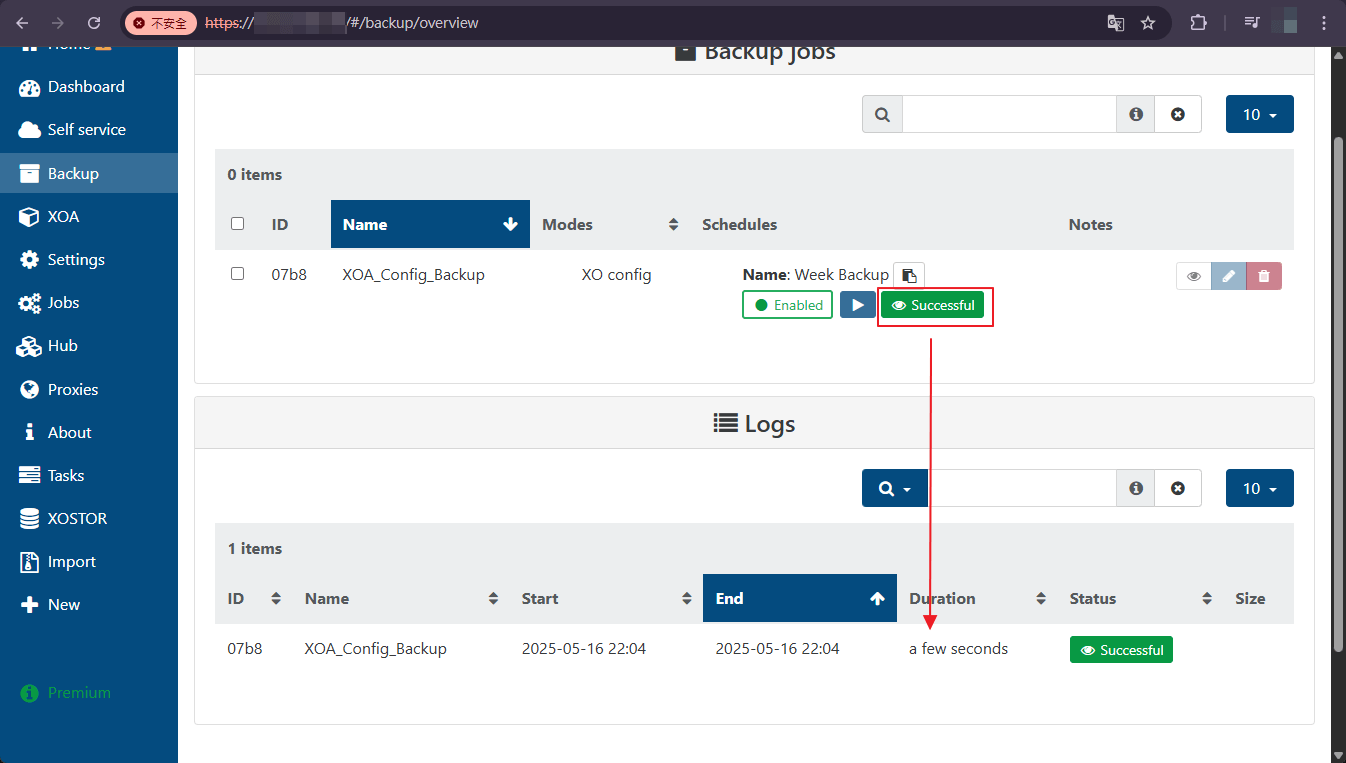The width and height of the screenshot is (1346, 763).
Task: Open the Successful log entry in Logs
Action: (1121, 650)
